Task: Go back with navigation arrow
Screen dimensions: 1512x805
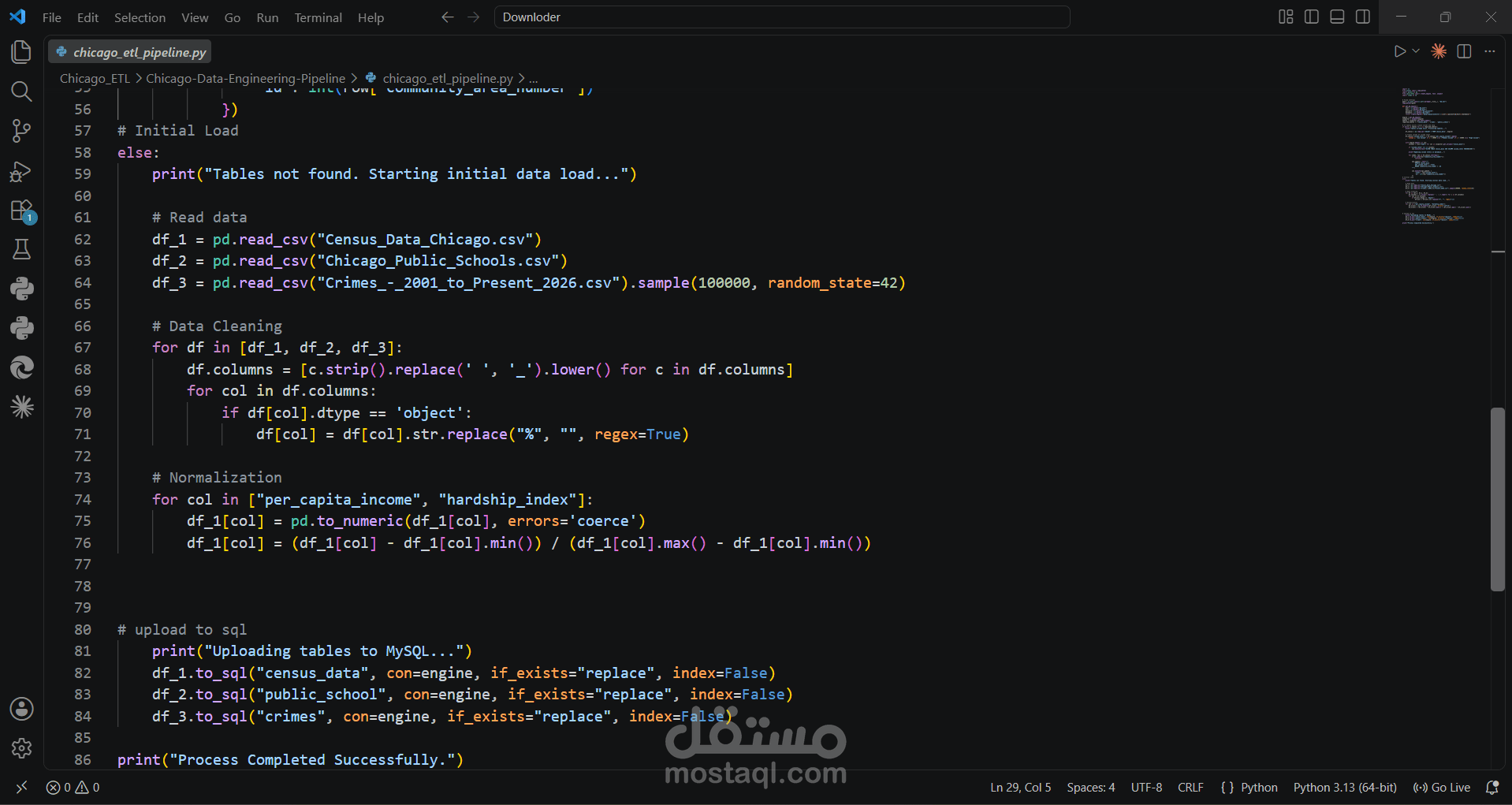Action: (x=447, y=17)
